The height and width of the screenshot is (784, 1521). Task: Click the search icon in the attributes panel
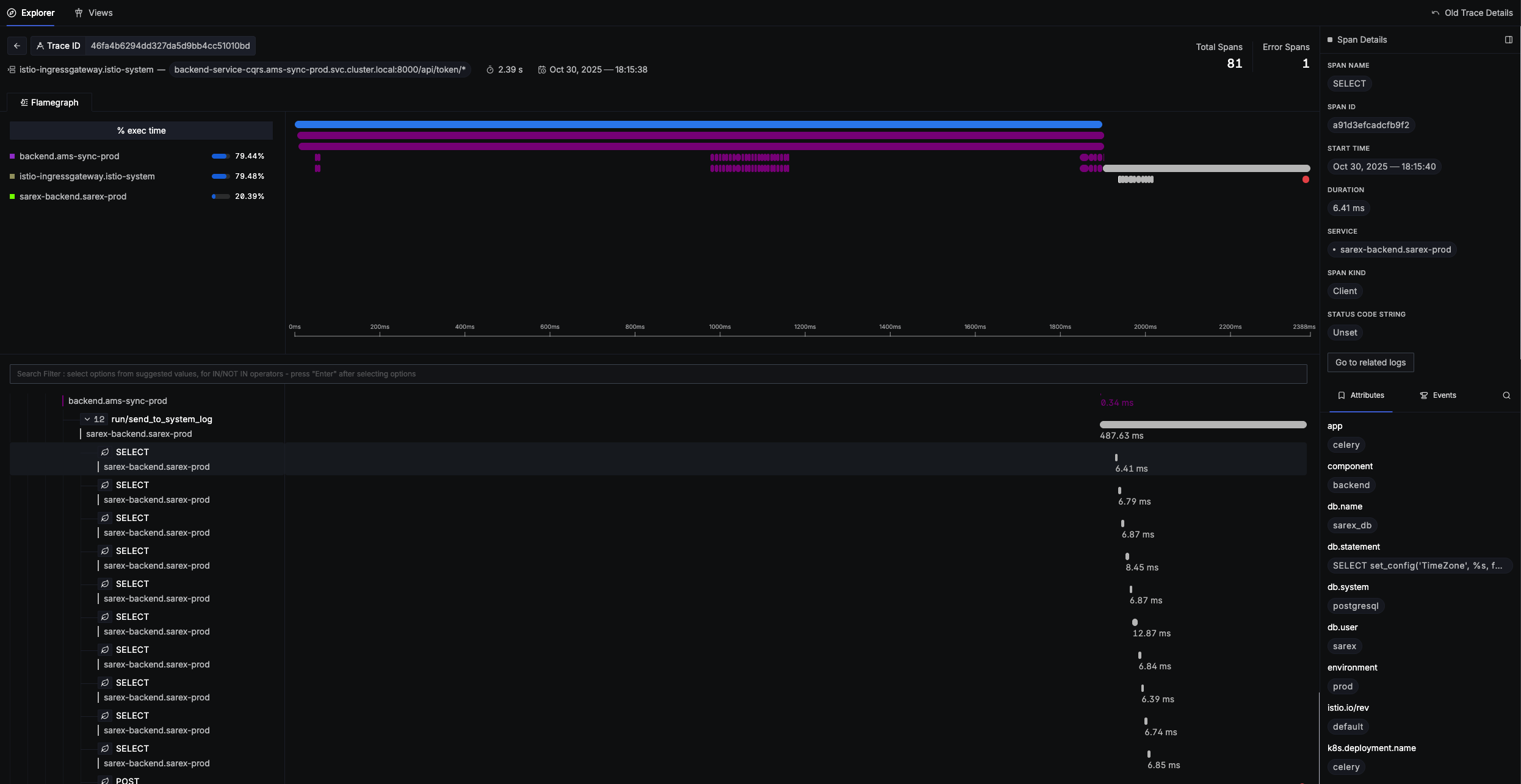tap(1506, 395)
